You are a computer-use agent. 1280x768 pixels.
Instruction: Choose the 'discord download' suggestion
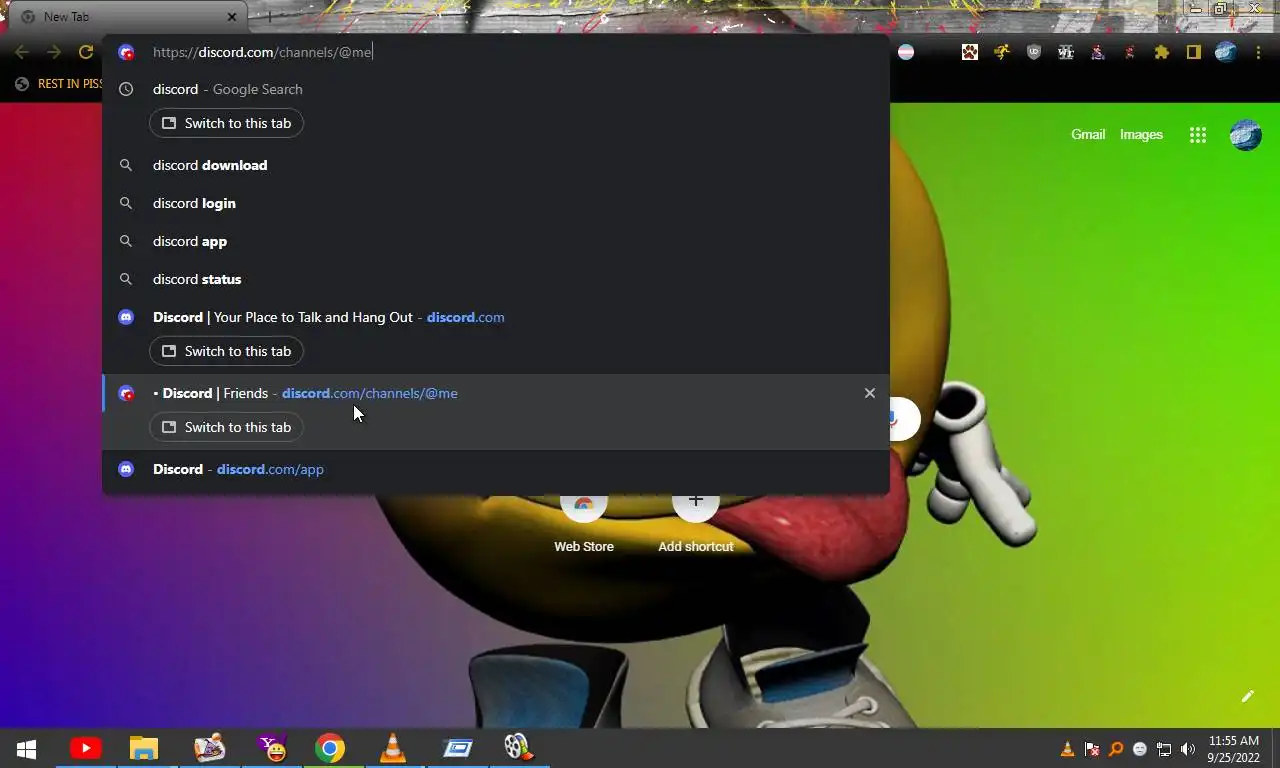click(x=496, y=165)
